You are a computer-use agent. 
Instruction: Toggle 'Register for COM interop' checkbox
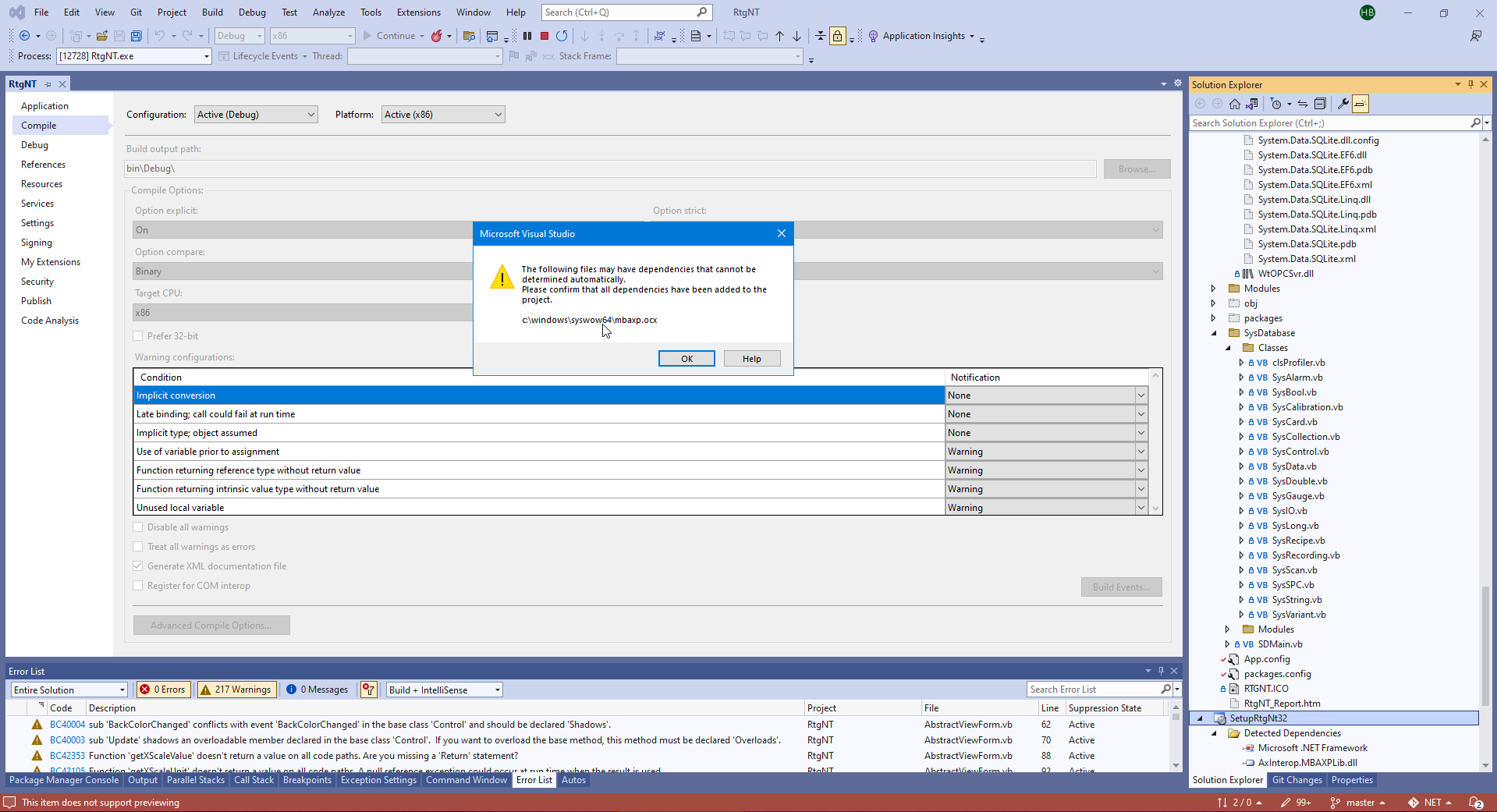138,586
